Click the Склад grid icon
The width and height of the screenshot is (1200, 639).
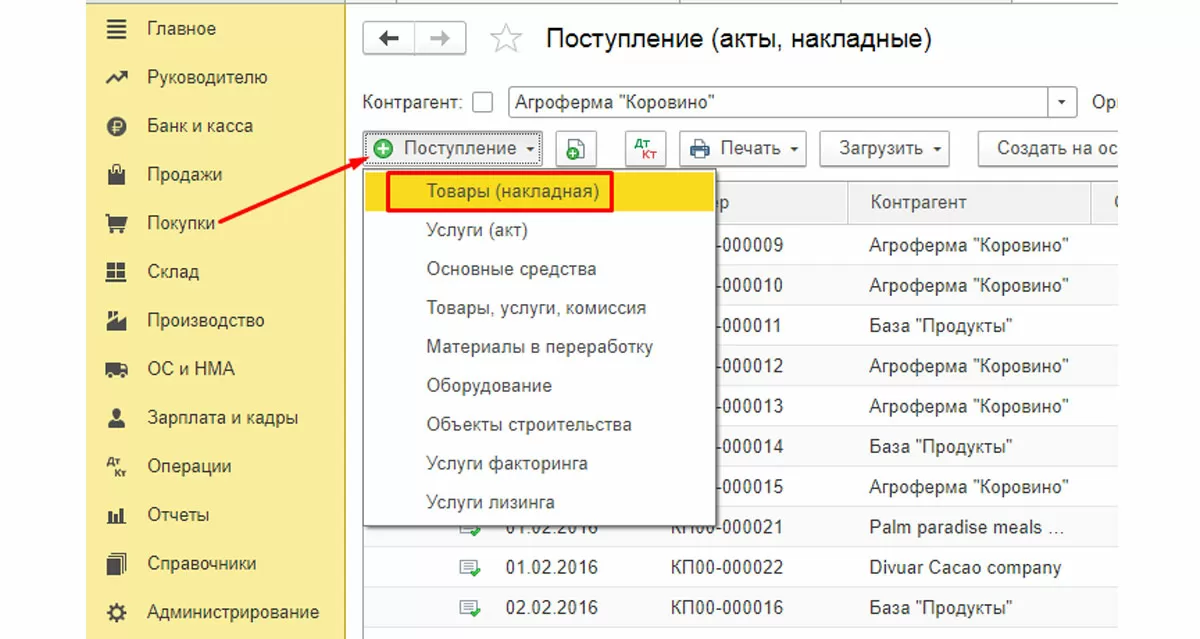click(x=117, y=272)
